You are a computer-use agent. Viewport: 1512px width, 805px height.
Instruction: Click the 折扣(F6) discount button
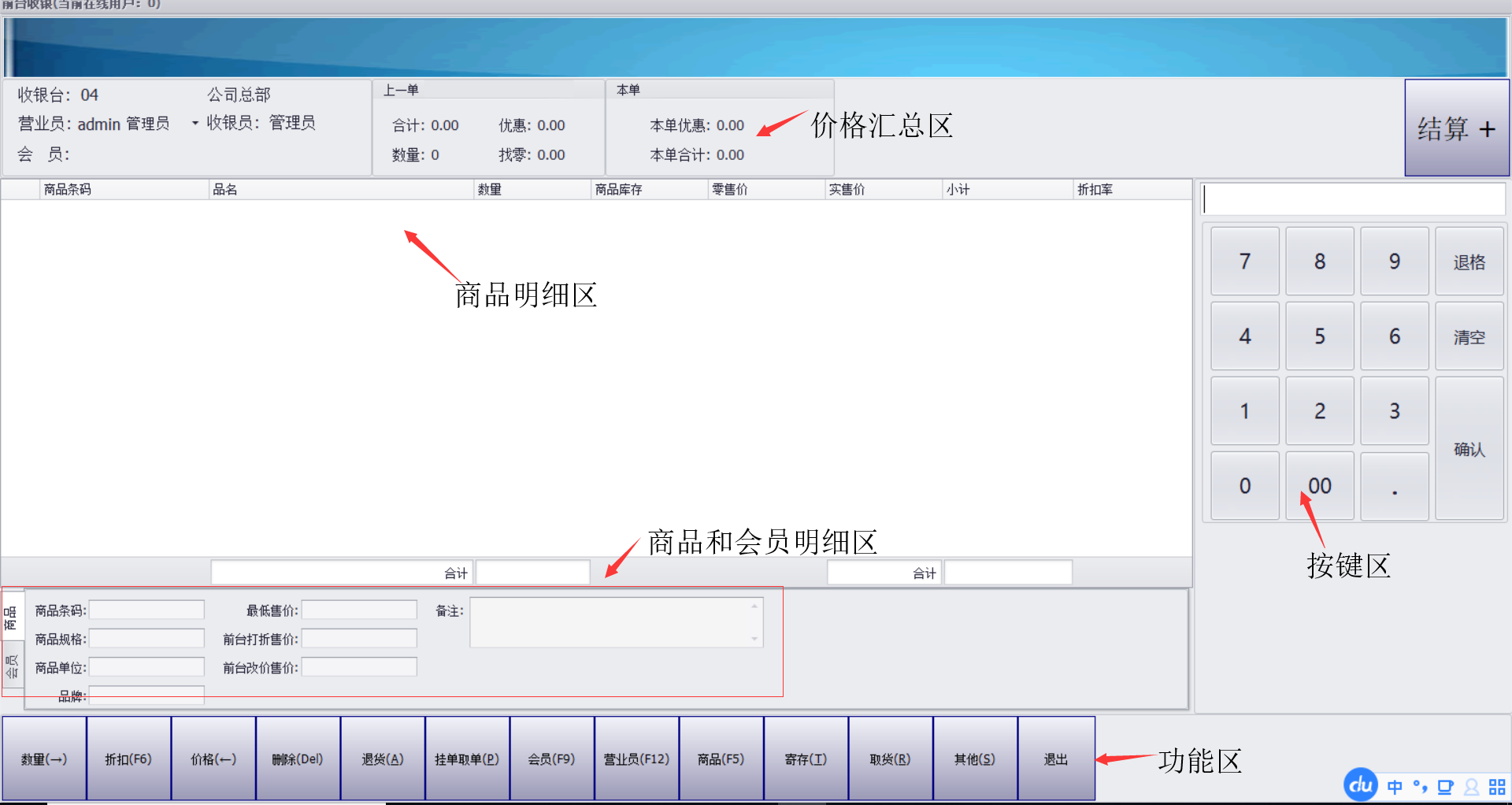click(129, 759)
